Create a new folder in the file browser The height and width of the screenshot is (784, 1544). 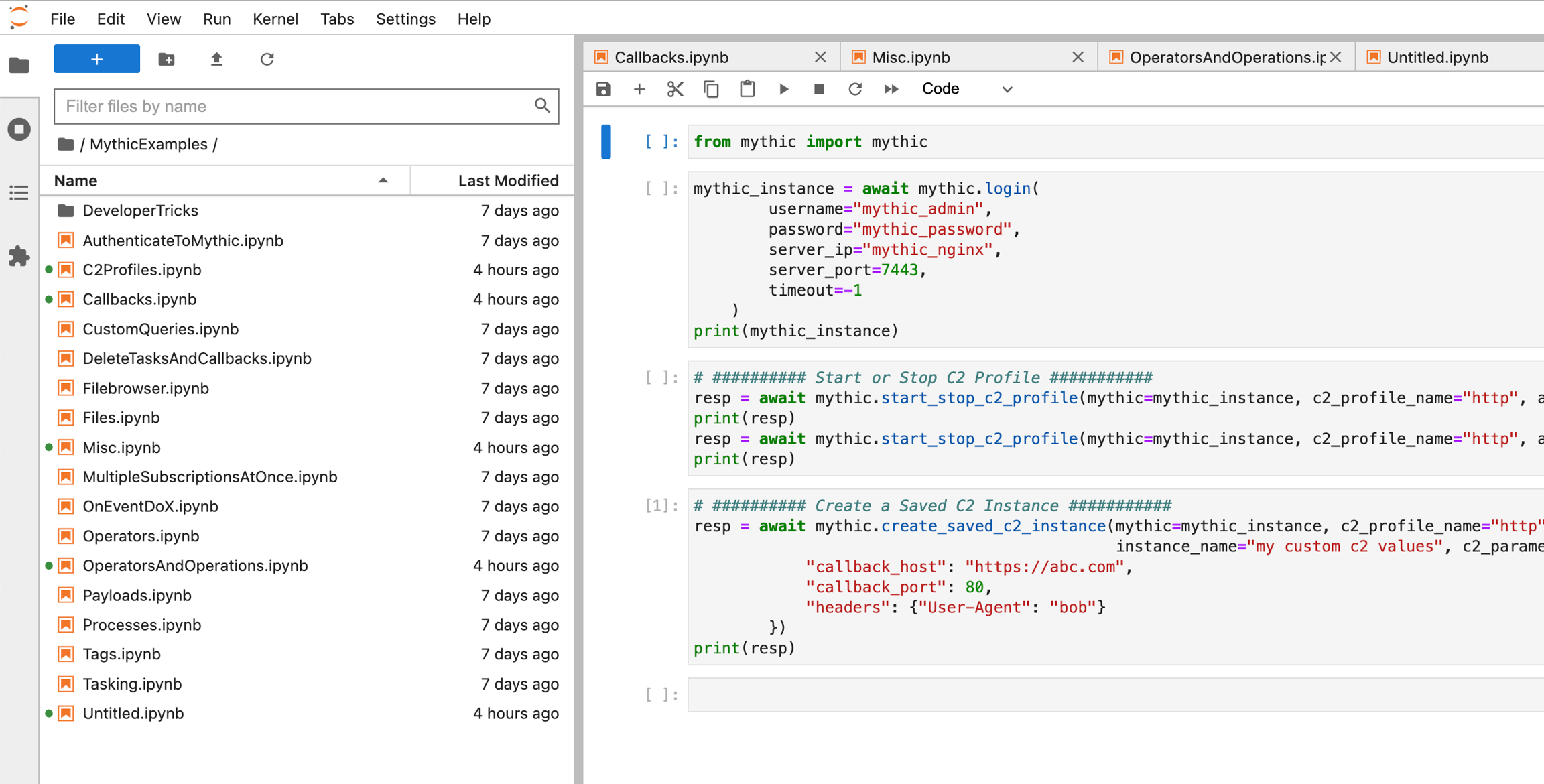coord(166,59)
